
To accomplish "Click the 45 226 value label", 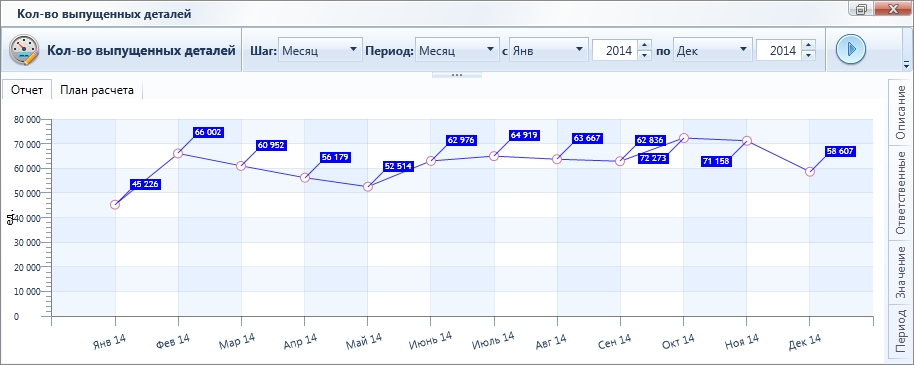I will [145, 184].
